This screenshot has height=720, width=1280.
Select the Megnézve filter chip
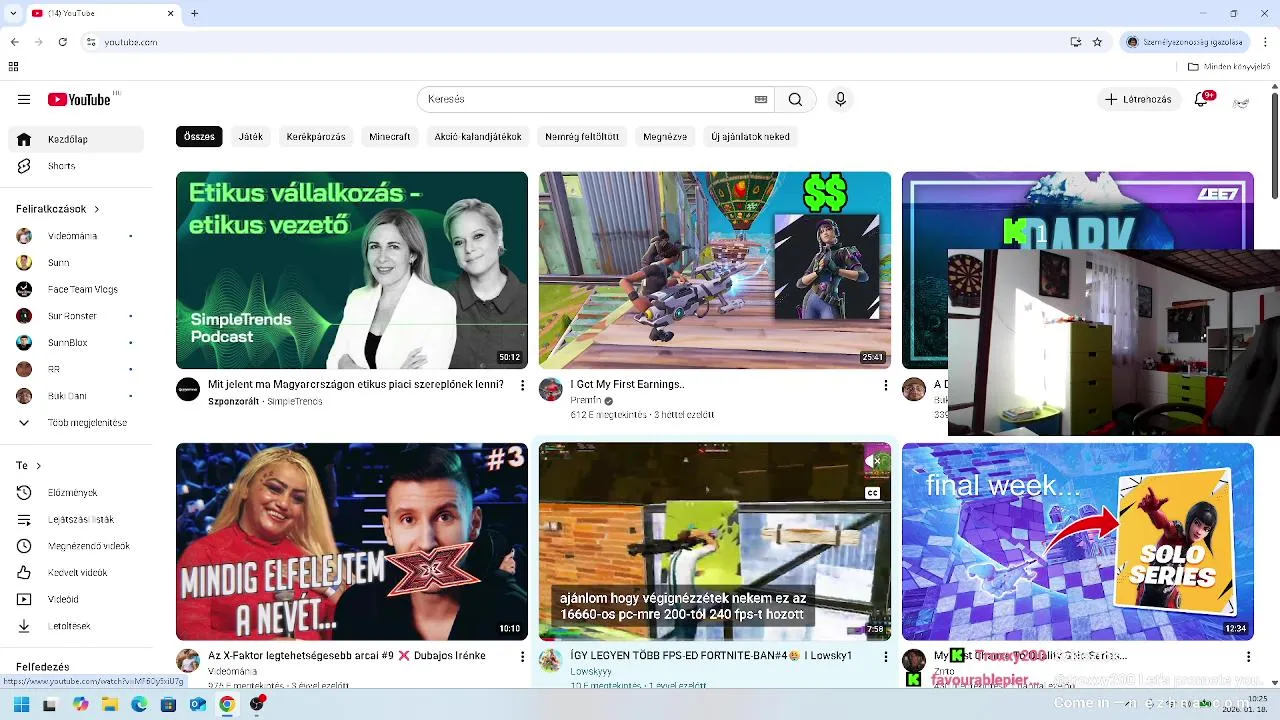coord(665,136)
